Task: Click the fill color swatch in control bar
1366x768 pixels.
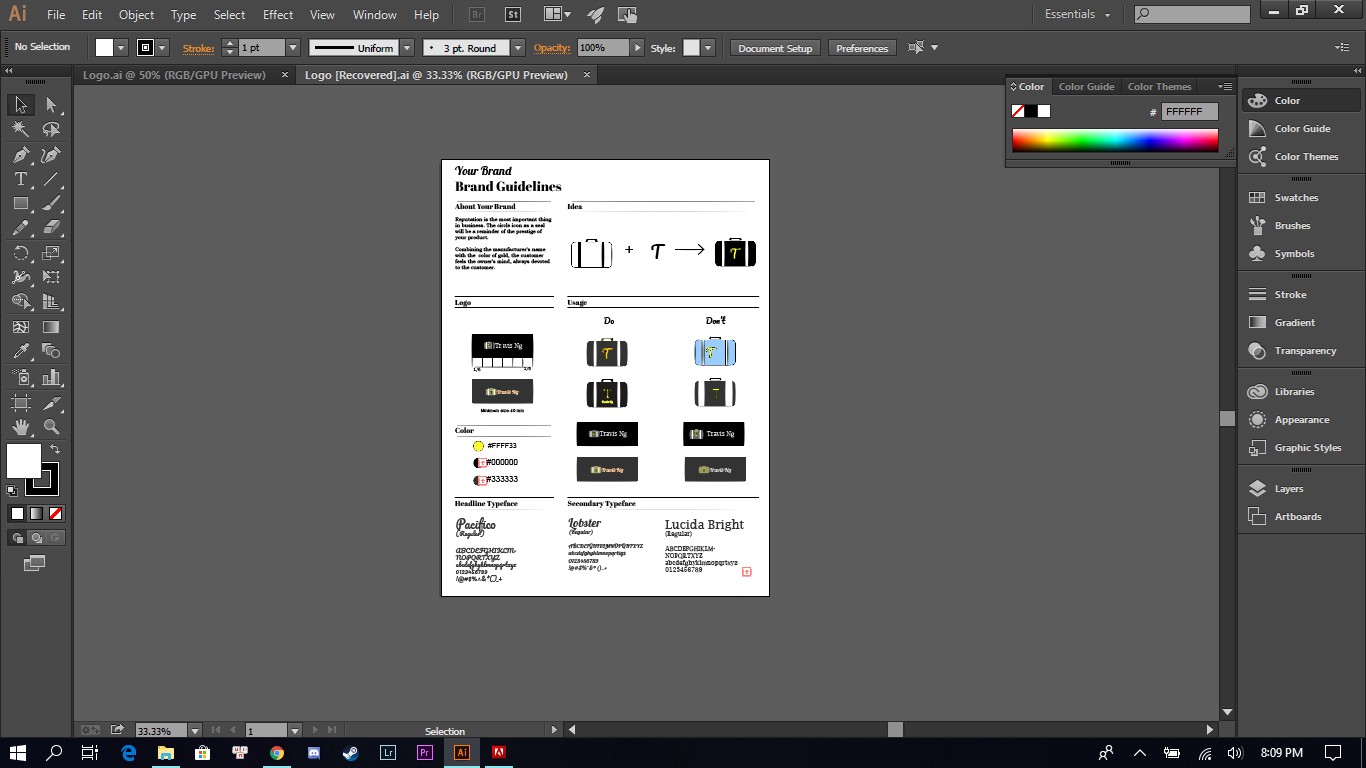Action: coord(104,48)
